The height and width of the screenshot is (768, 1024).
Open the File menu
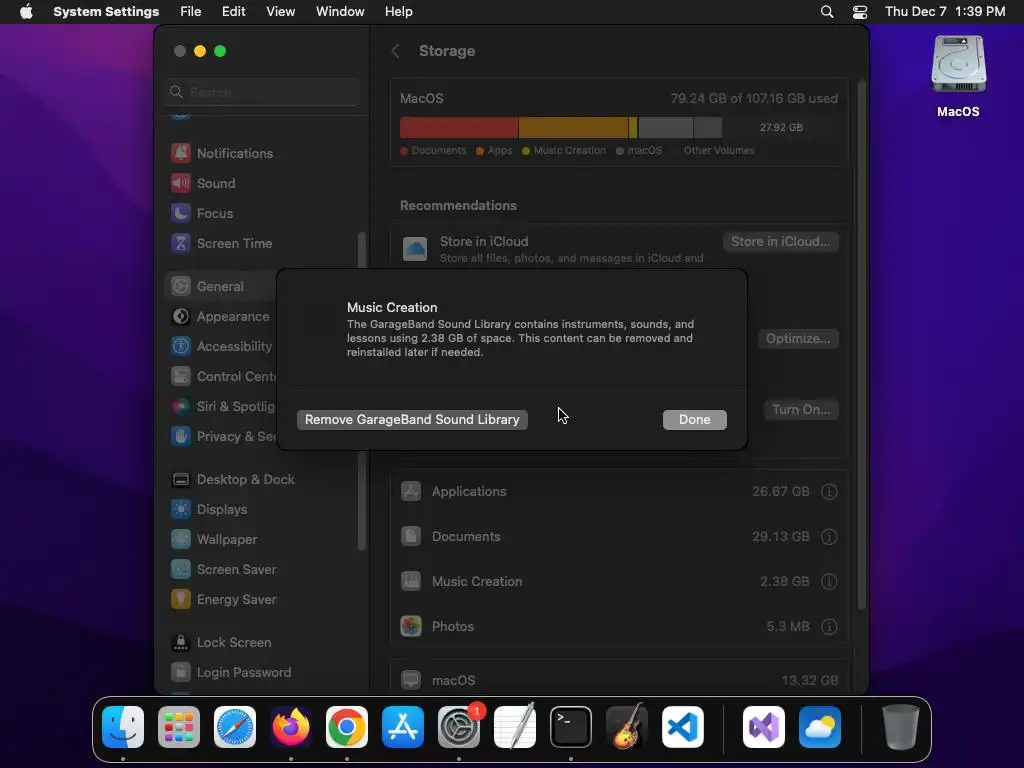191,12
